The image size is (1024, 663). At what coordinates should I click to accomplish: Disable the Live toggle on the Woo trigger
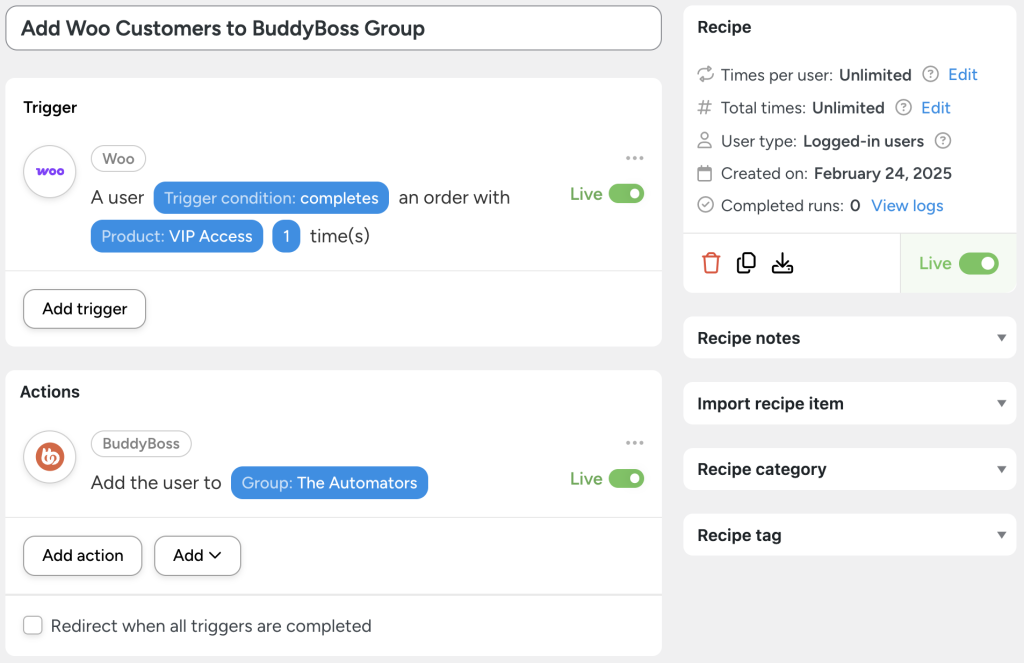(x=629, y=194)
